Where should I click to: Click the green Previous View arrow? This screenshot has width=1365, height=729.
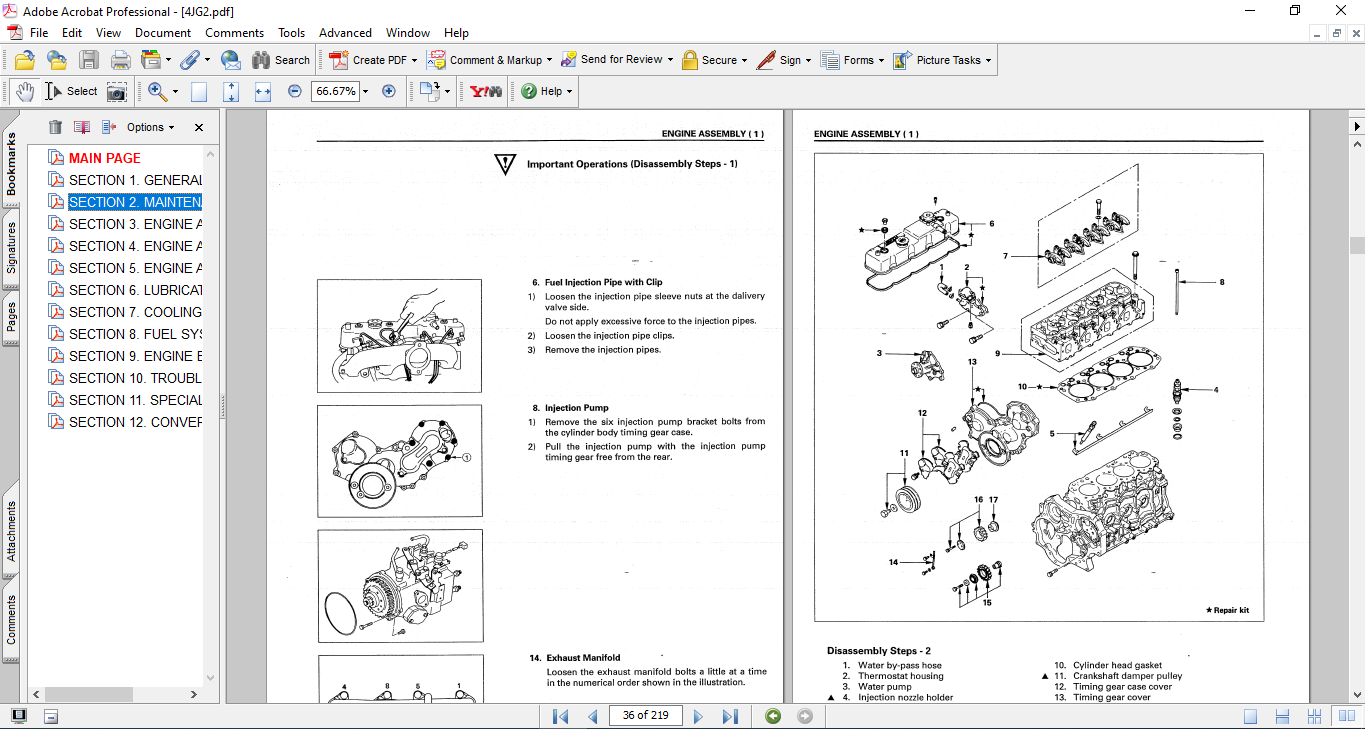point(772,716)
